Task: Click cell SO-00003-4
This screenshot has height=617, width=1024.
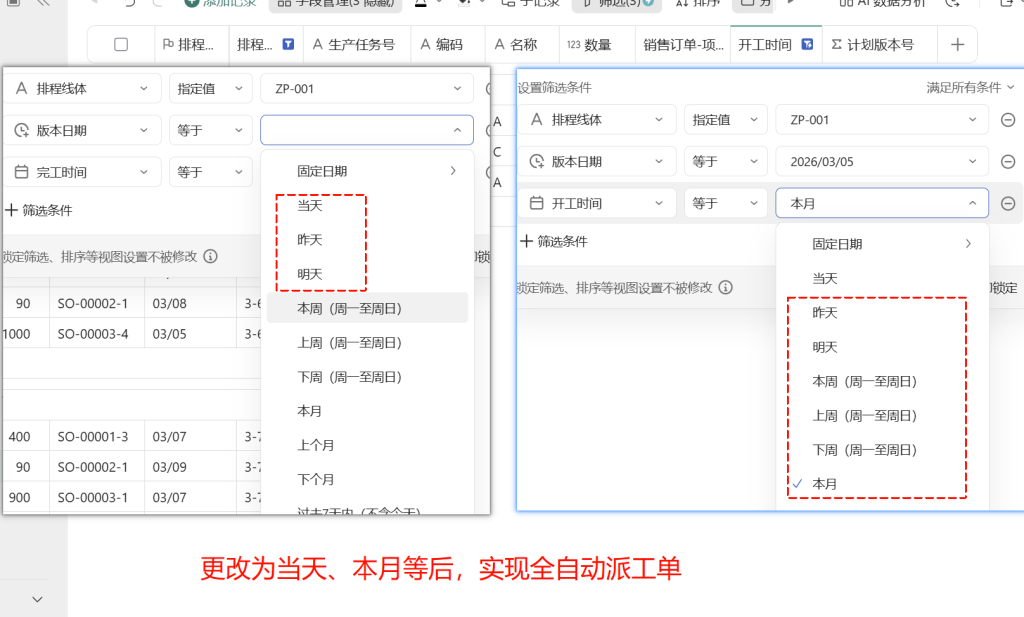Action: pyautogui.click(x=97, y=334)
